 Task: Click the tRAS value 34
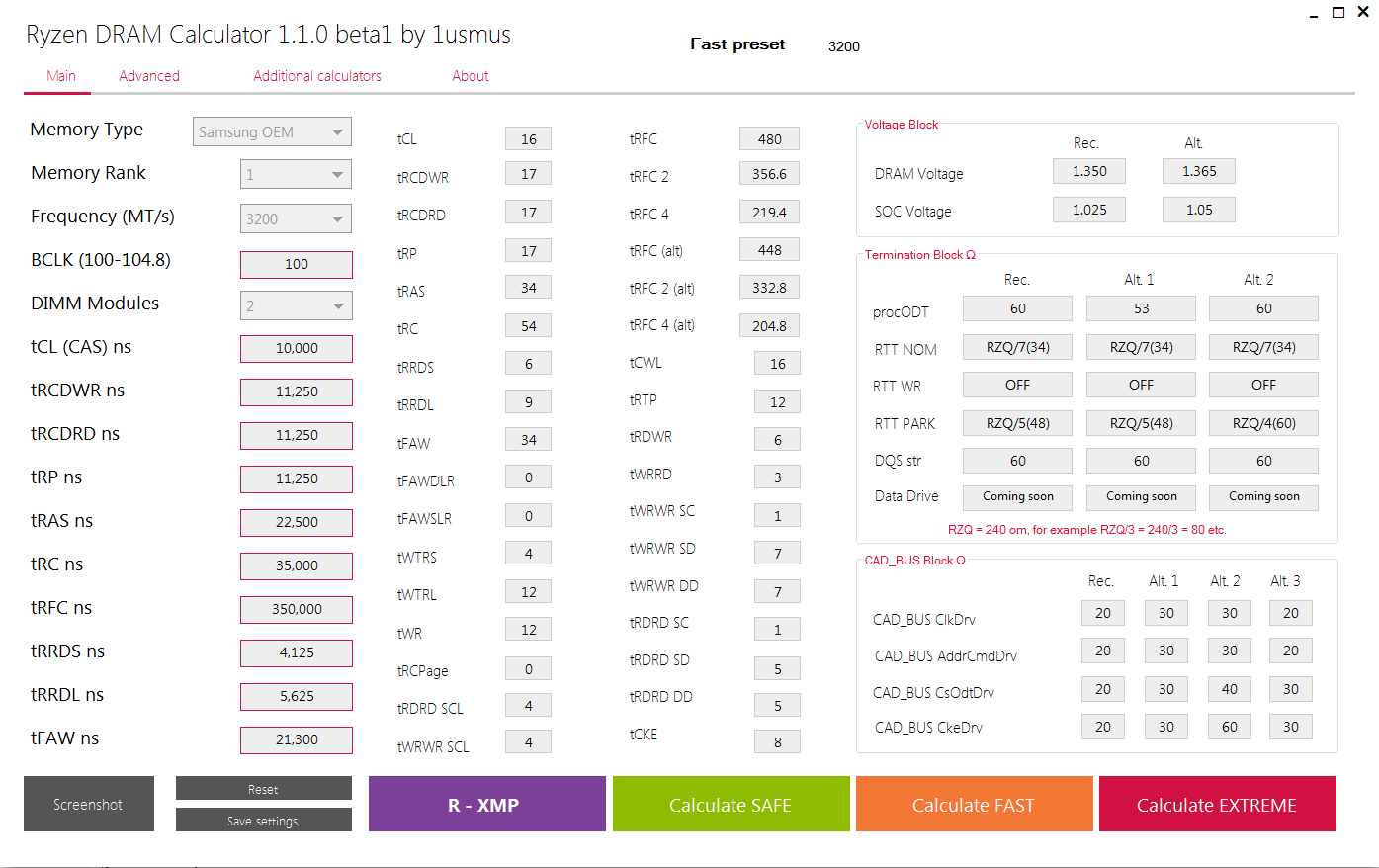click(x=529, y=288)
